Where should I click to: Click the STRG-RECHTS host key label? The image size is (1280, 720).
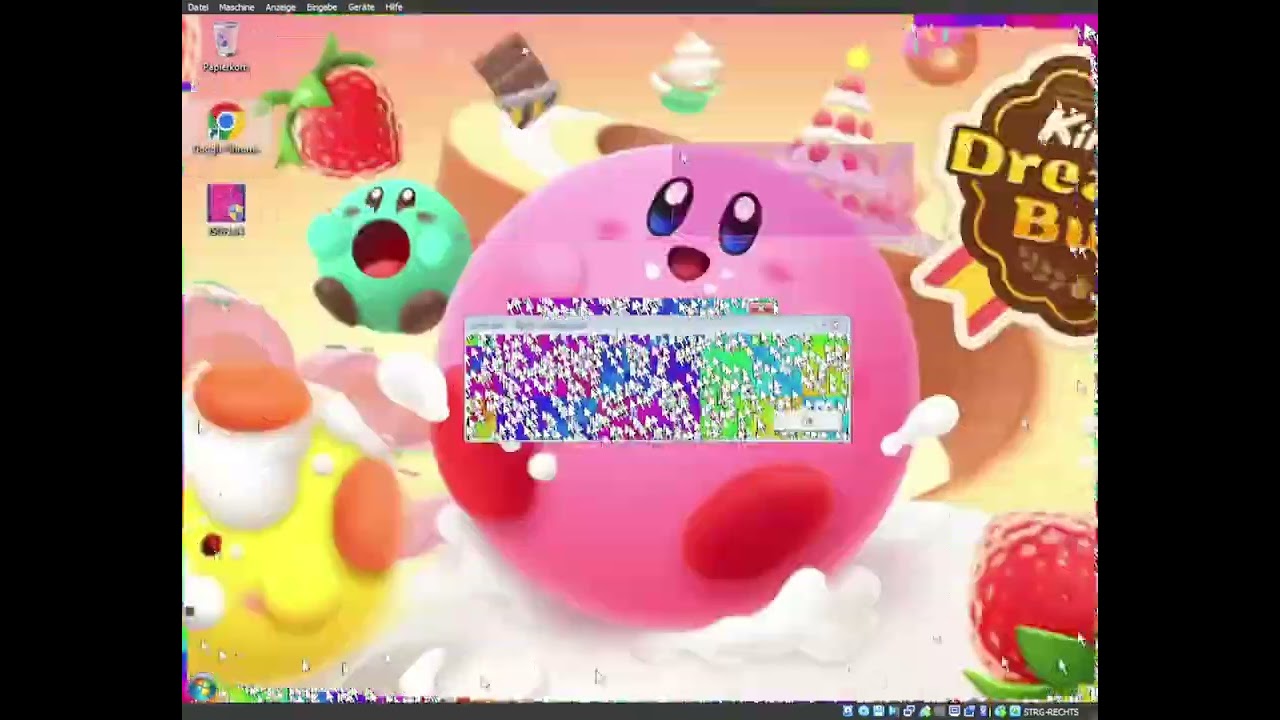(1051, 712)
